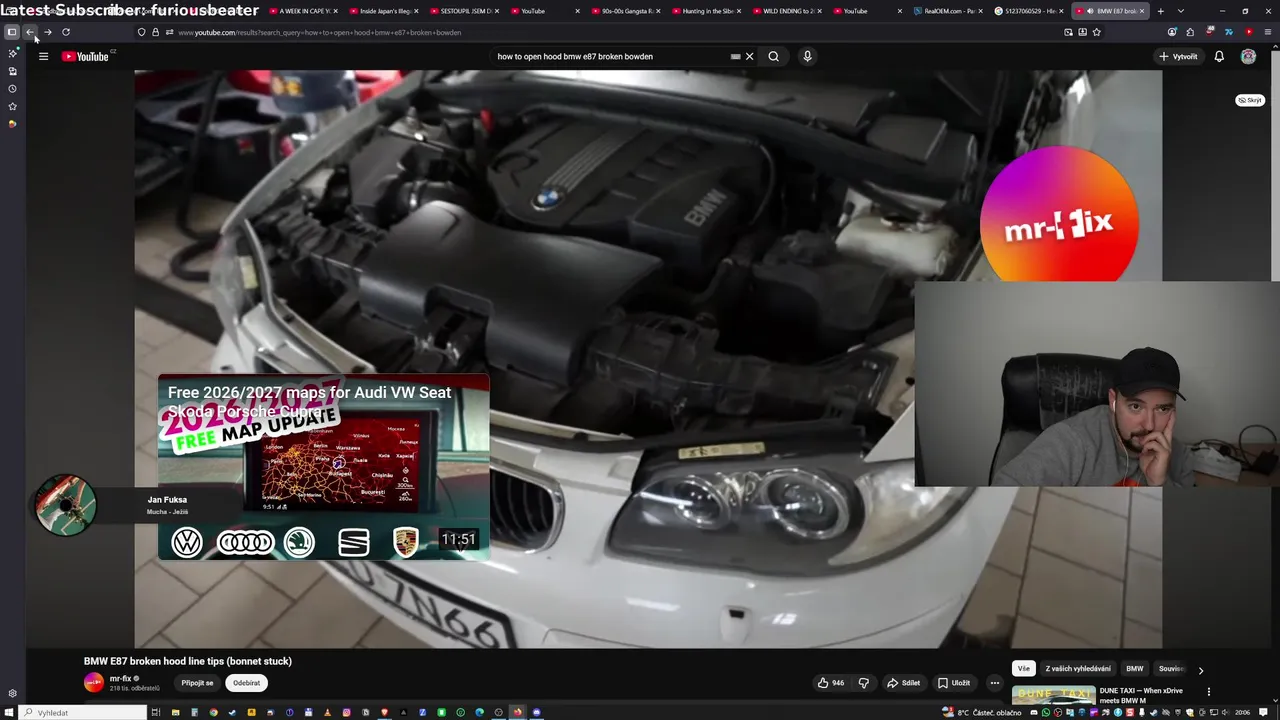Go back using the browser back arrow

pyautogui.click(x=30, y=32)
